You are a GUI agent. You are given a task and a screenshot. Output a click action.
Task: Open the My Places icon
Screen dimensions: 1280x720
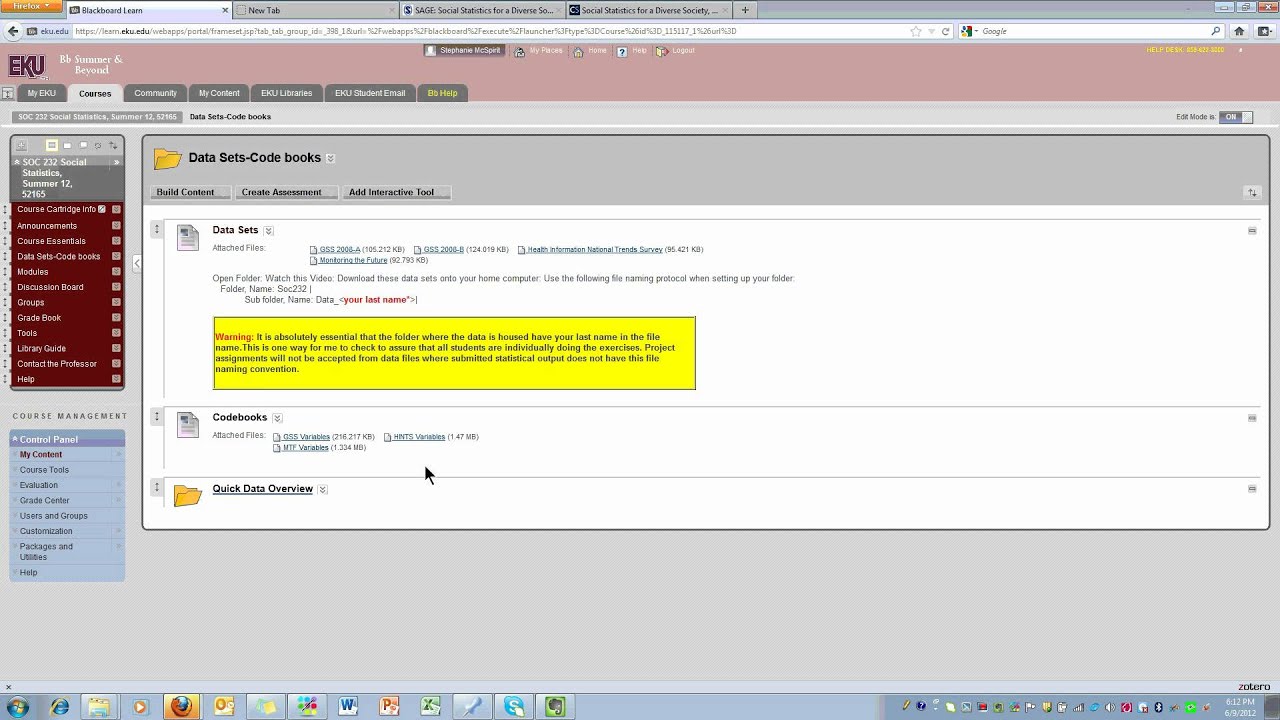pyautogui.click(x=519, y=51)
